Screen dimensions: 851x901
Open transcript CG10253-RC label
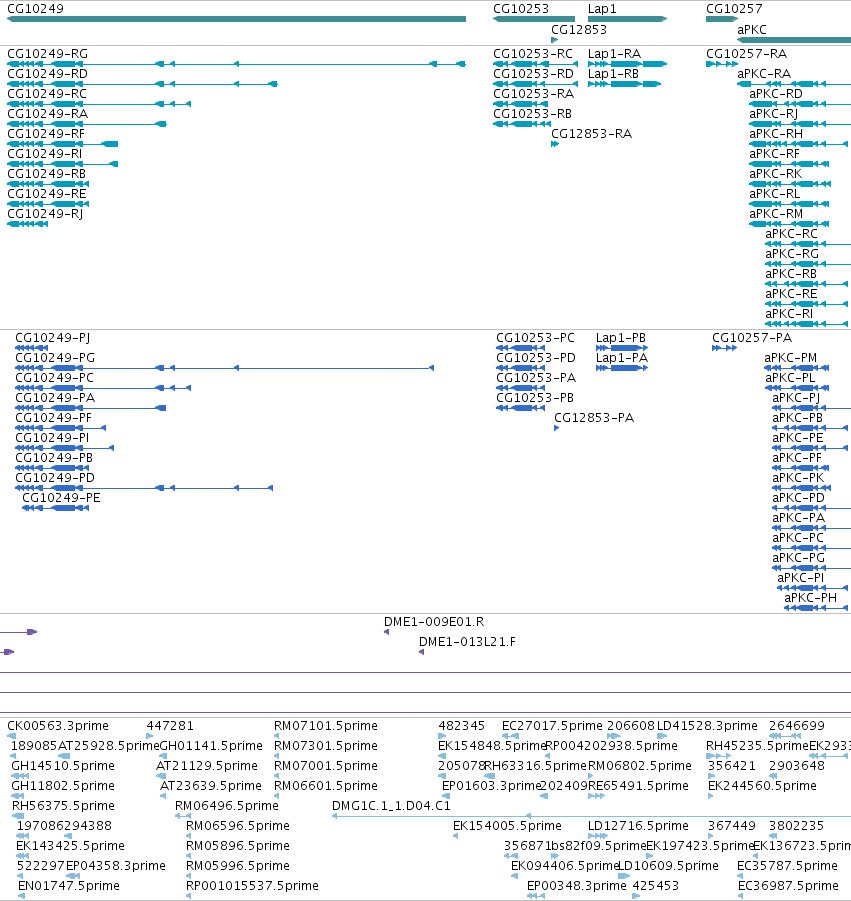coord(533,53)
